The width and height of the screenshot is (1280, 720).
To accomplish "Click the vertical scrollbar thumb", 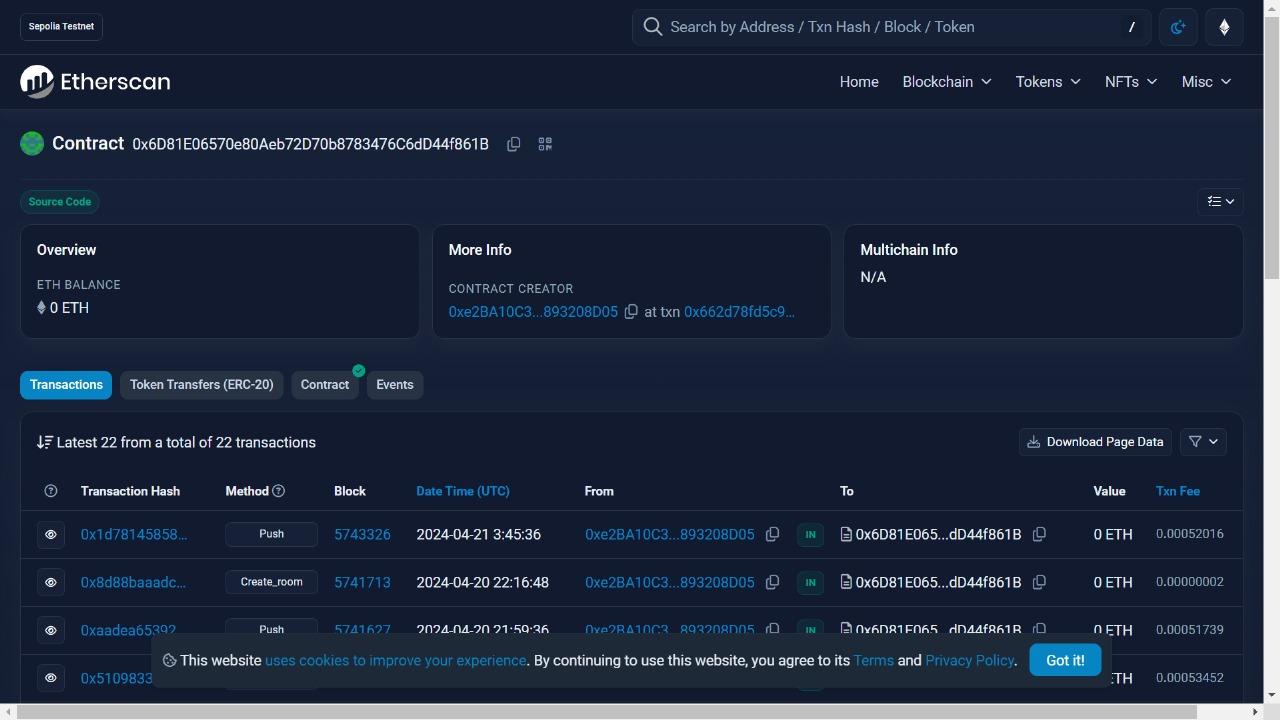I will (1272, 147).
